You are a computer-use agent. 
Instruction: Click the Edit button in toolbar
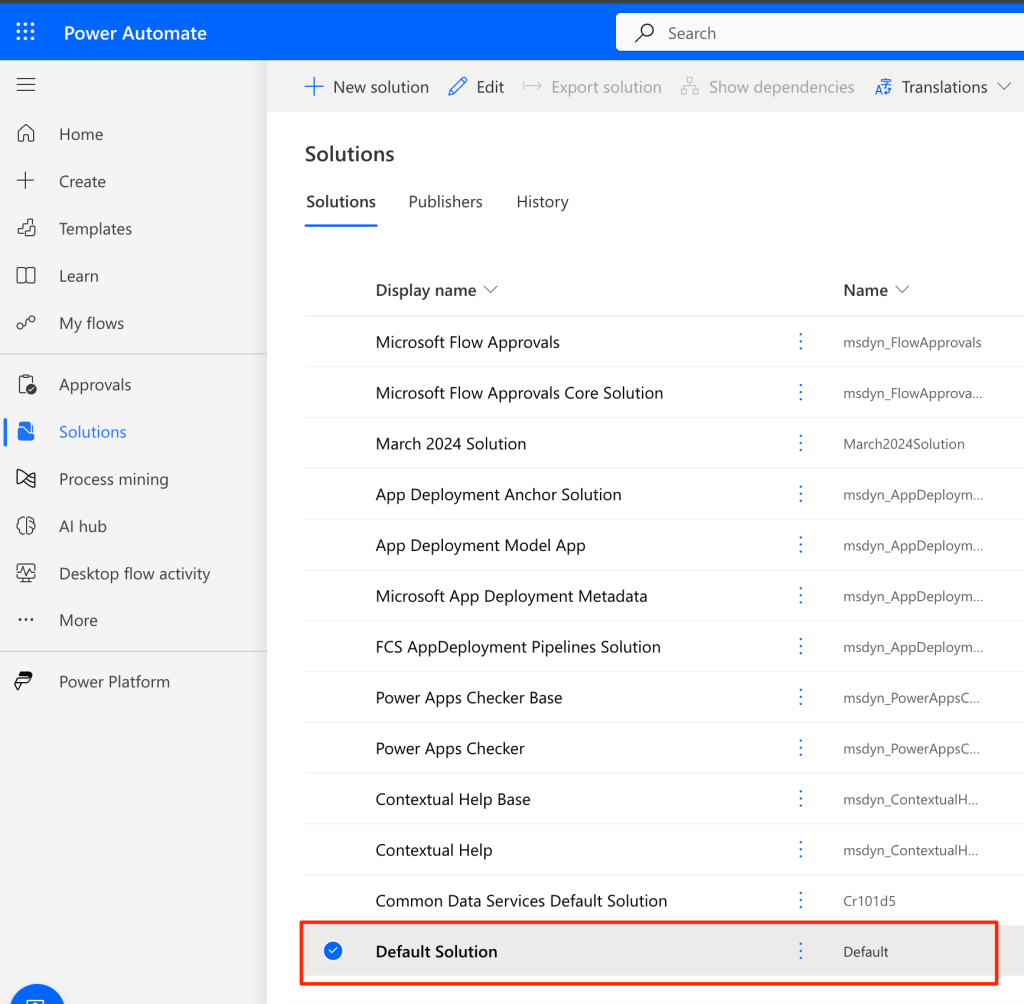pos(476,87)
